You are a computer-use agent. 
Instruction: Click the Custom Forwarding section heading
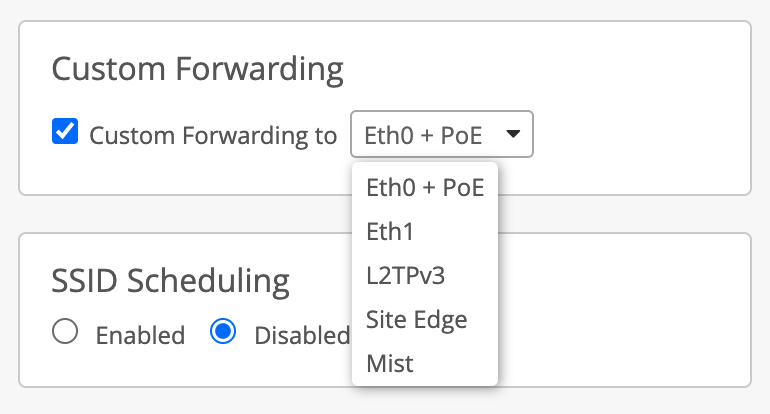(197, 70)
